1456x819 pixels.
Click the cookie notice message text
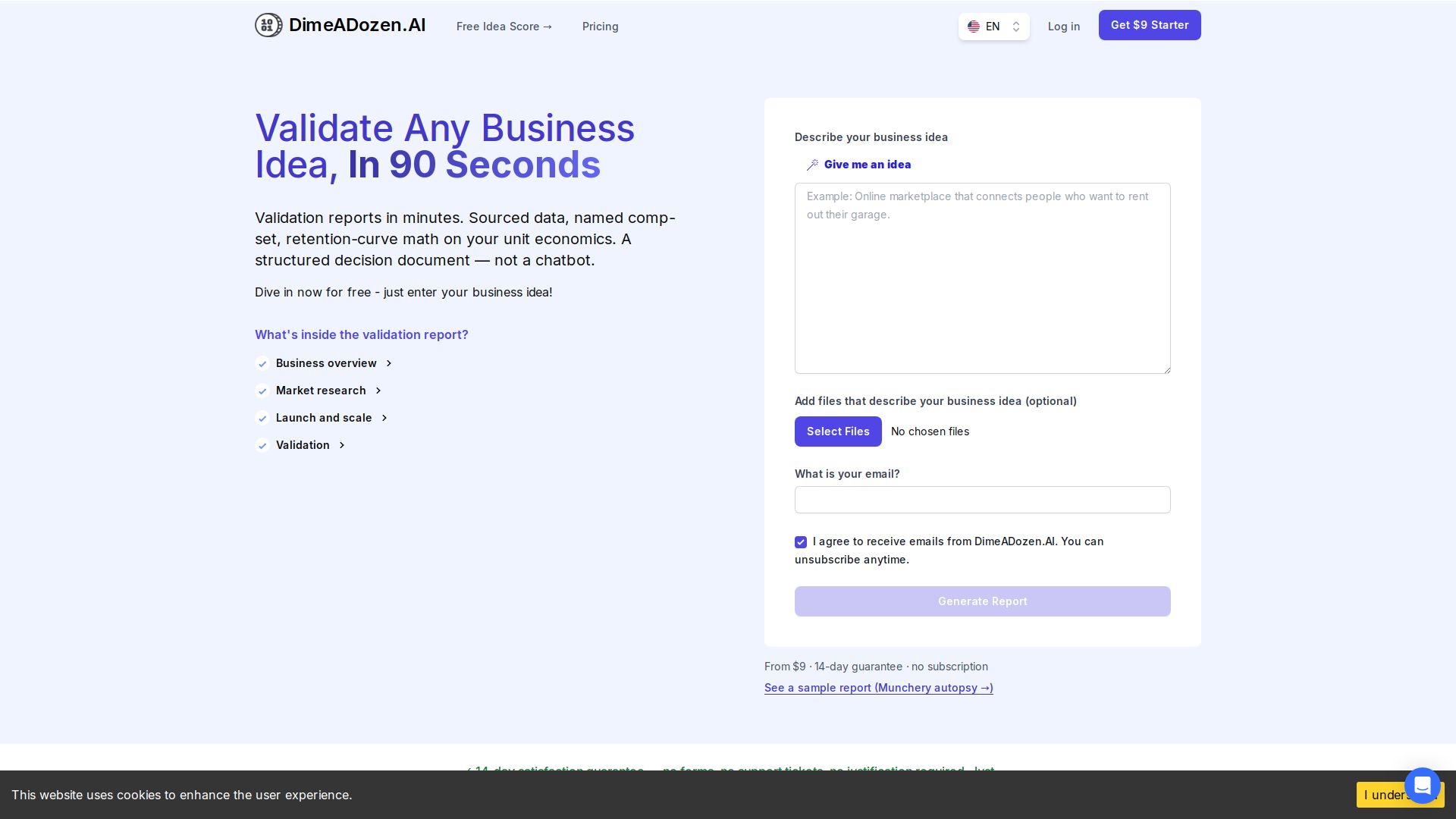[182, 795]
